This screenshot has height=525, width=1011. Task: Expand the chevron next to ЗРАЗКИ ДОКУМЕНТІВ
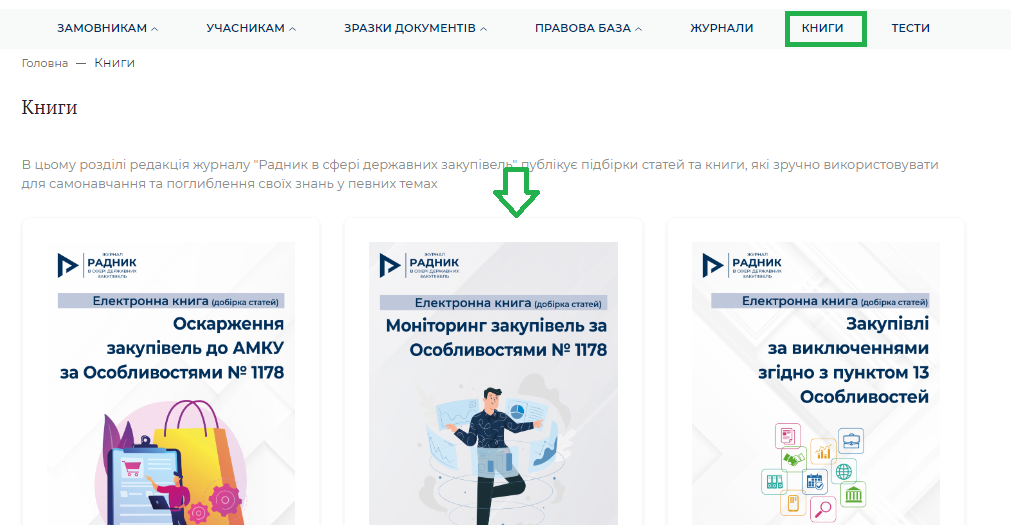tap(484, 29)
